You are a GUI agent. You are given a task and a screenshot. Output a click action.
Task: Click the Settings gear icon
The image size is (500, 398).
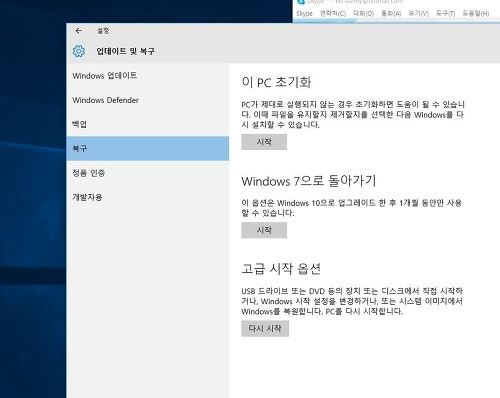click(79, 51)
